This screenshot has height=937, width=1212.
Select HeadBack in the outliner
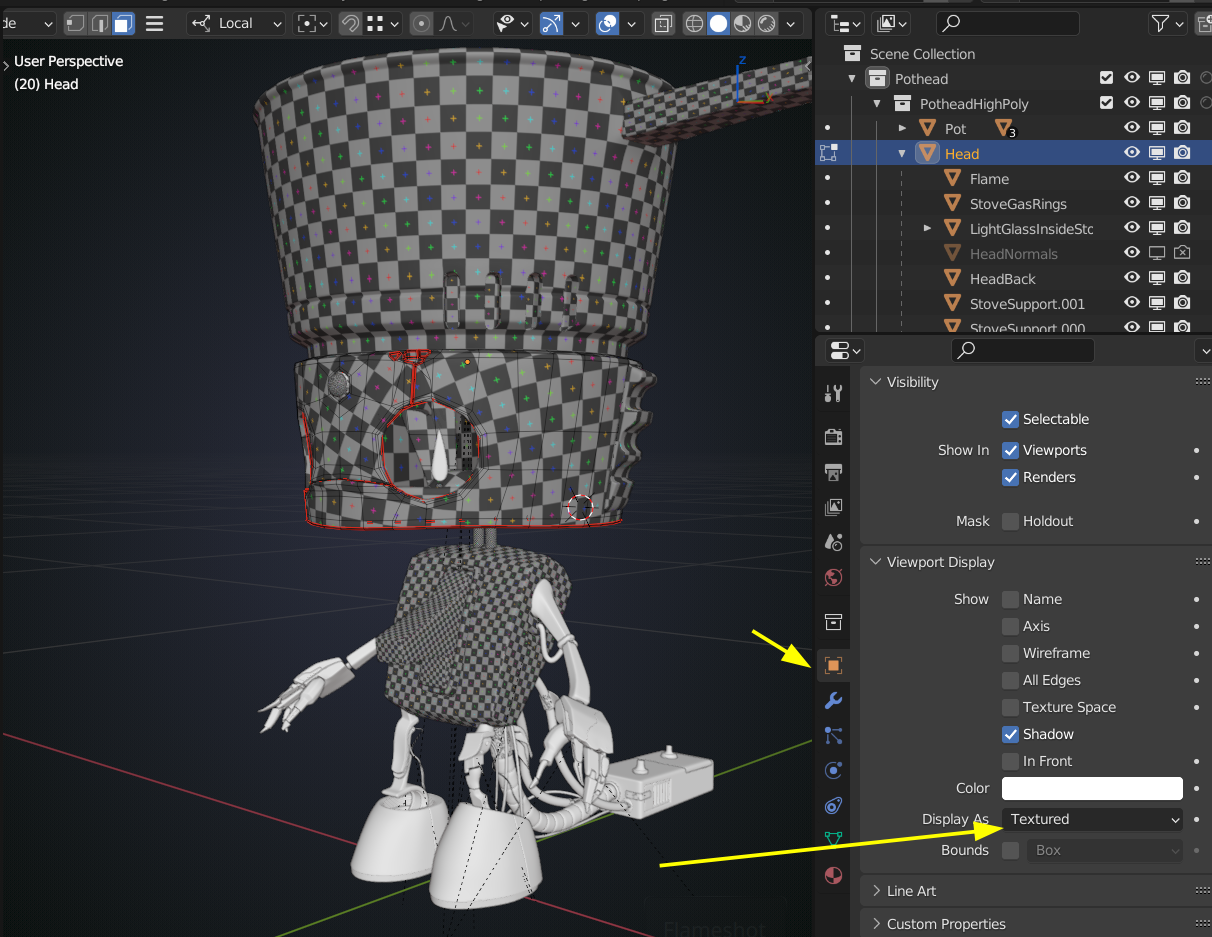[1002, 279]
